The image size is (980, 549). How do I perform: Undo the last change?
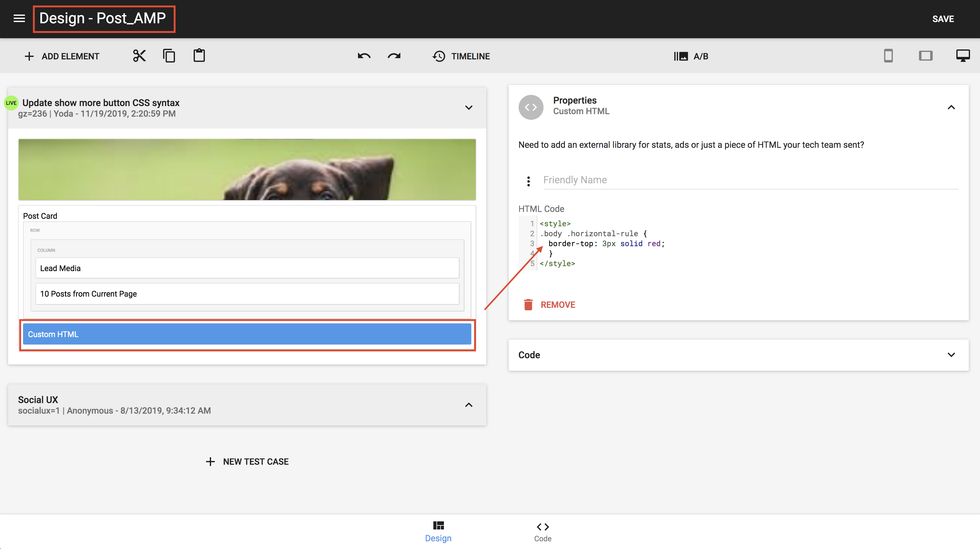pyautogui.click(x=364, y=56)
